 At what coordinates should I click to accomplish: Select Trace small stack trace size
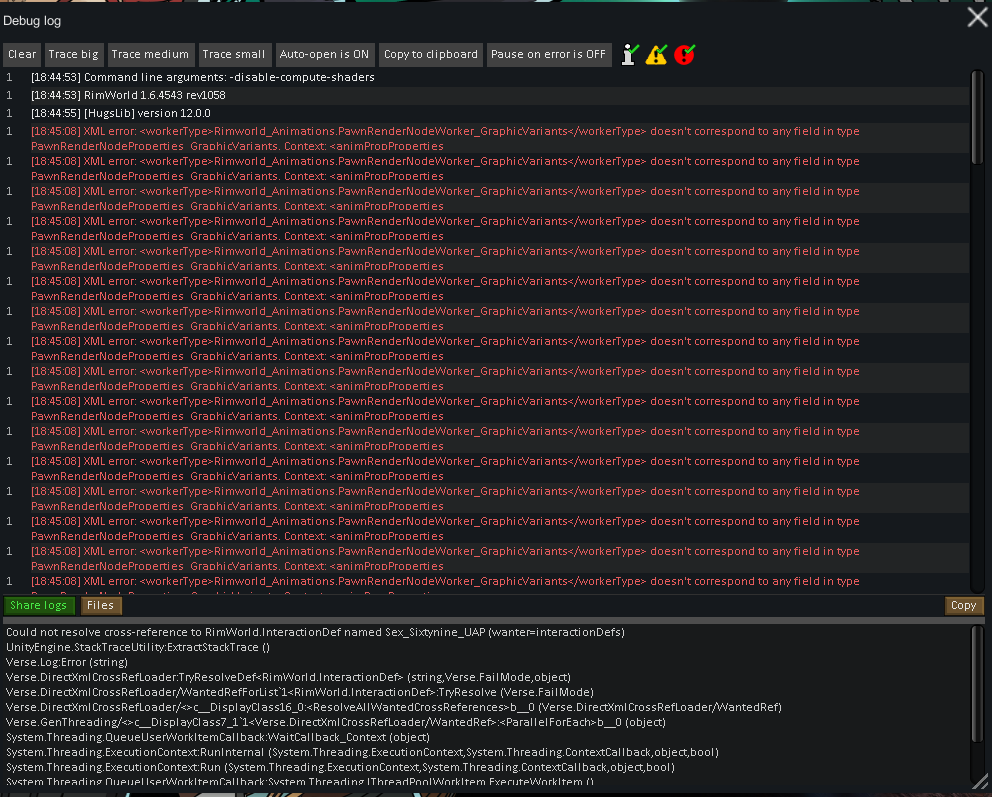234,54
